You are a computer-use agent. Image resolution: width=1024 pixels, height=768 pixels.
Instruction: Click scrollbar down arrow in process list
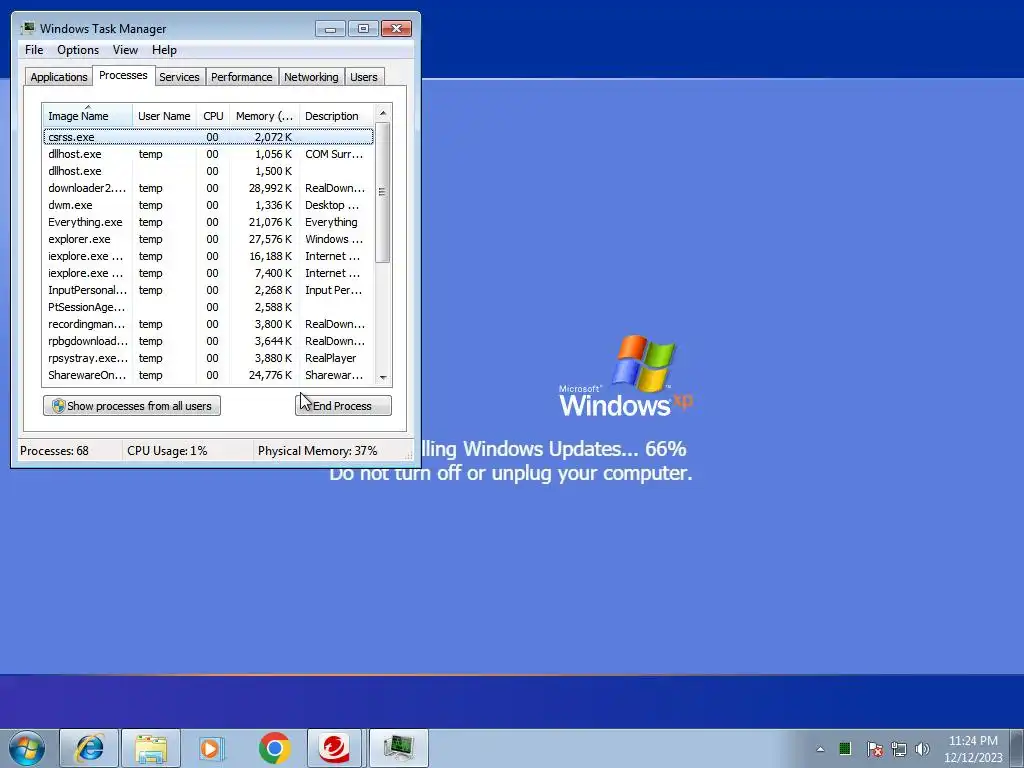(x=383, y=377)
